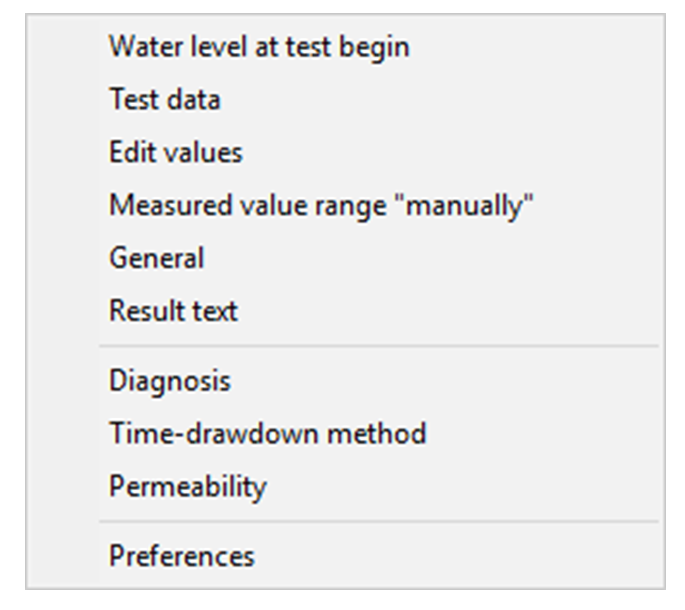Click the Preferences item at the menu bottom
This screenshot has height=610, width=685.
(182, 556)
